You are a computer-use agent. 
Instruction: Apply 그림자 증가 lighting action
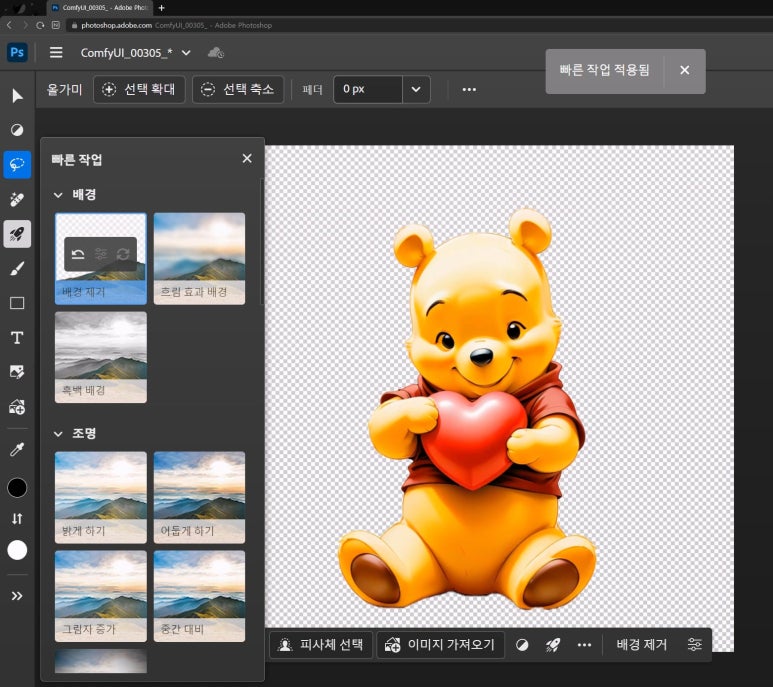coord(101,596)
